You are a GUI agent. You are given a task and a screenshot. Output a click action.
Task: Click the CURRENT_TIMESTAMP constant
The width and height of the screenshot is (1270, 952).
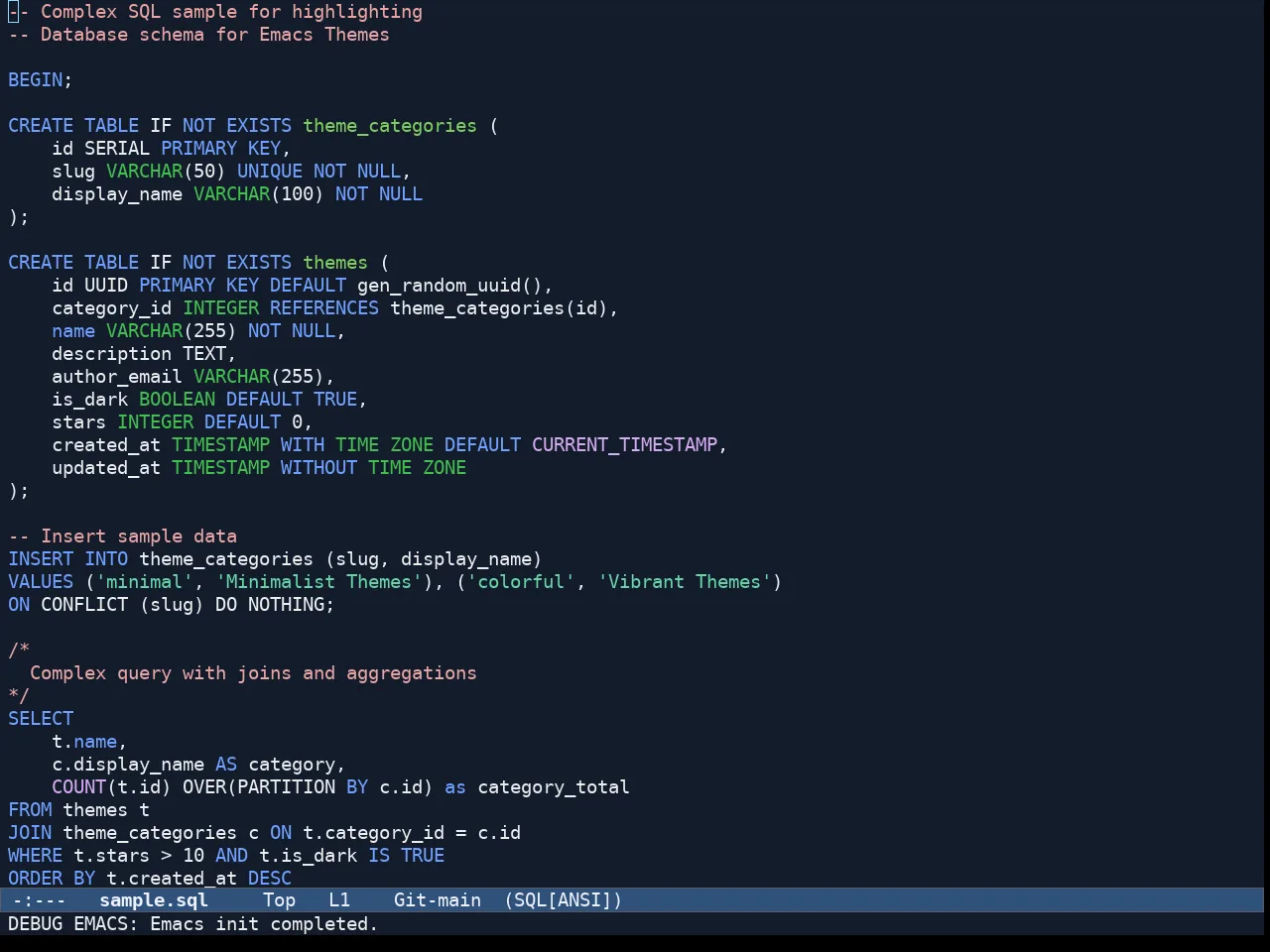point(624,445)
